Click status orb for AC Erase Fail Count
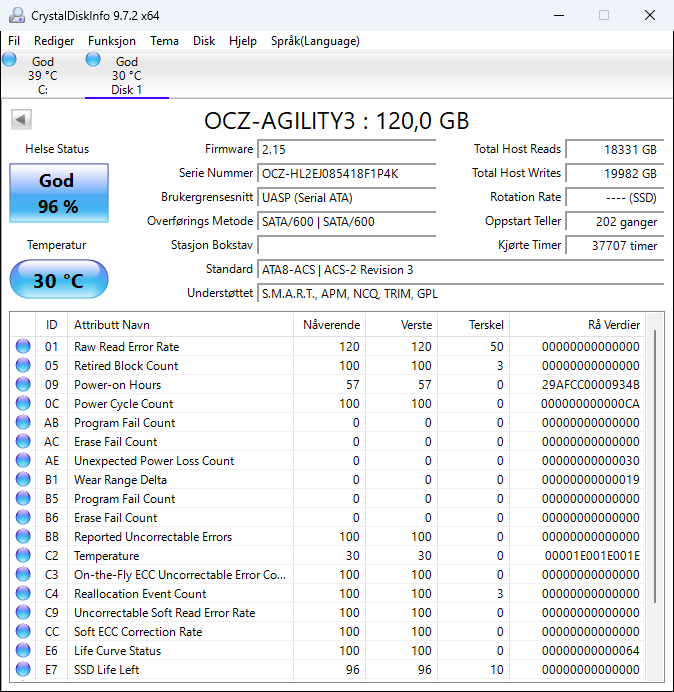 (23, 441)
